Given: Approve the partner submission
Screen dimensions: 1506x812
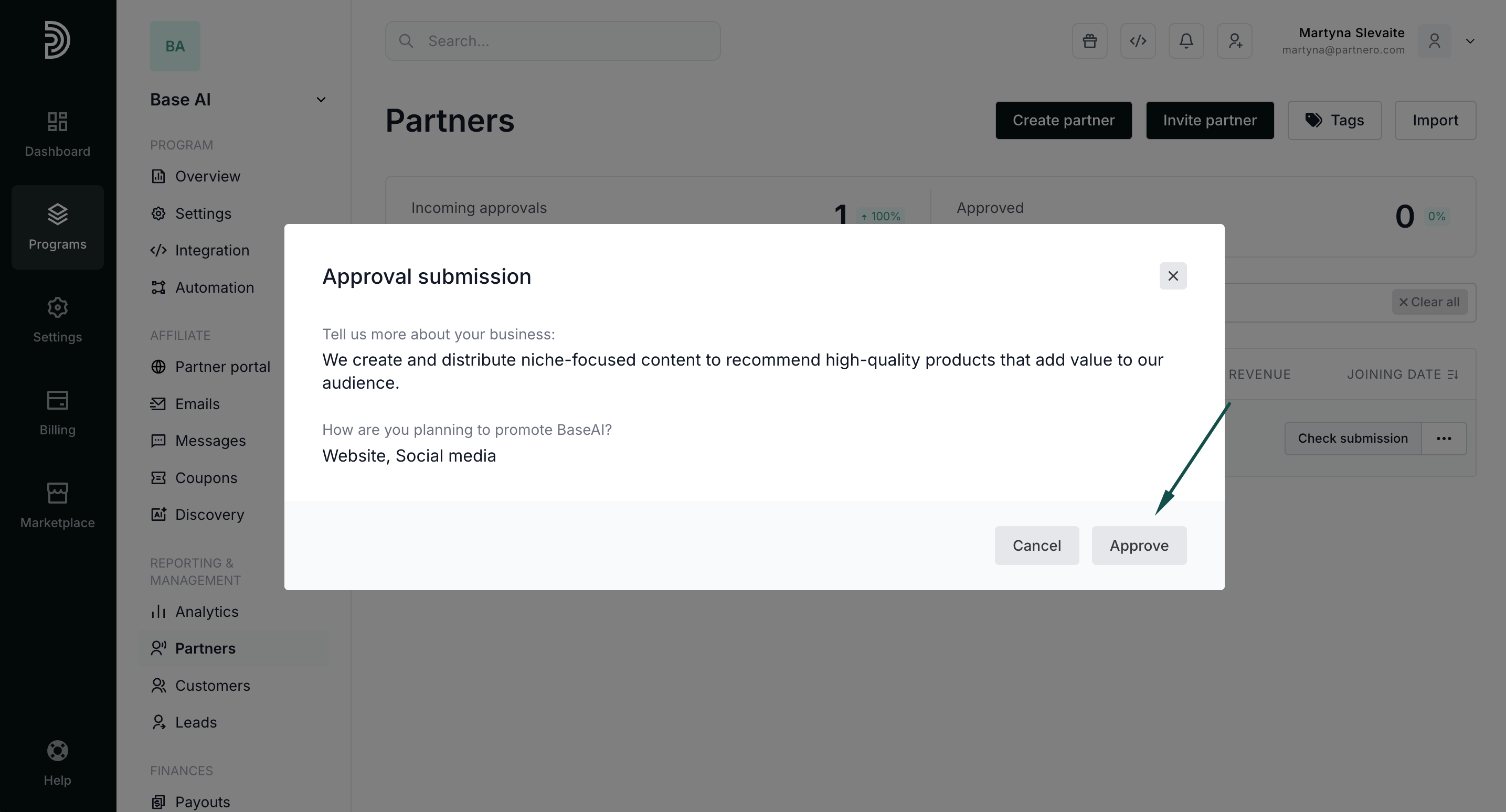Looking at the screenshot, I should click(1138, 546).
